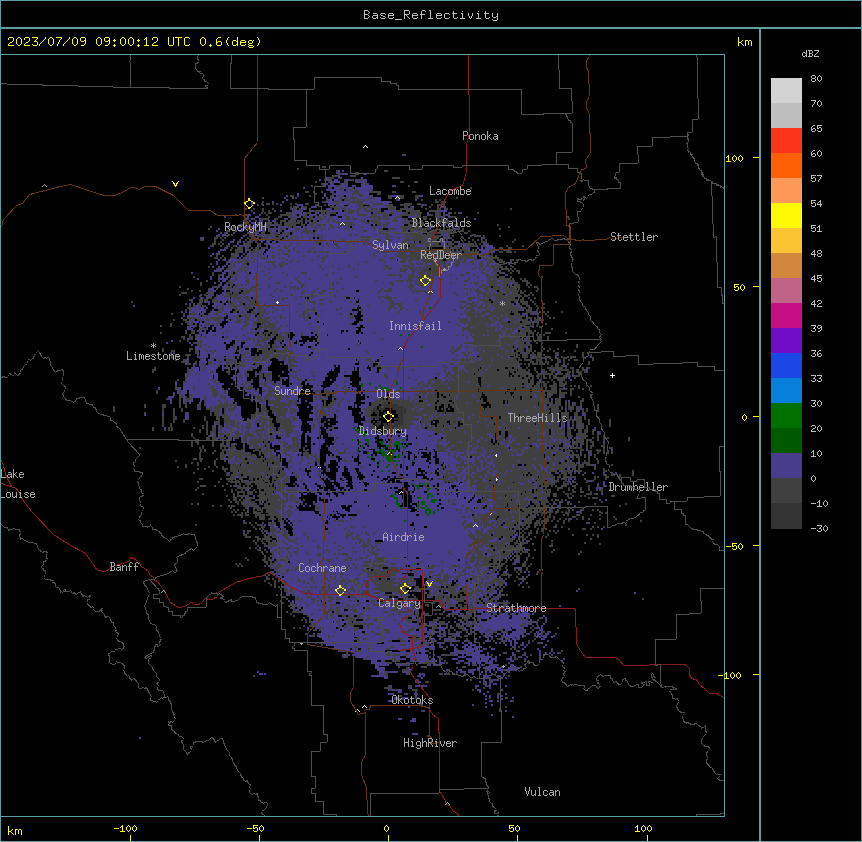Click the RockyMH label
Screen dimensions: 862x842
tap(245, 227)
